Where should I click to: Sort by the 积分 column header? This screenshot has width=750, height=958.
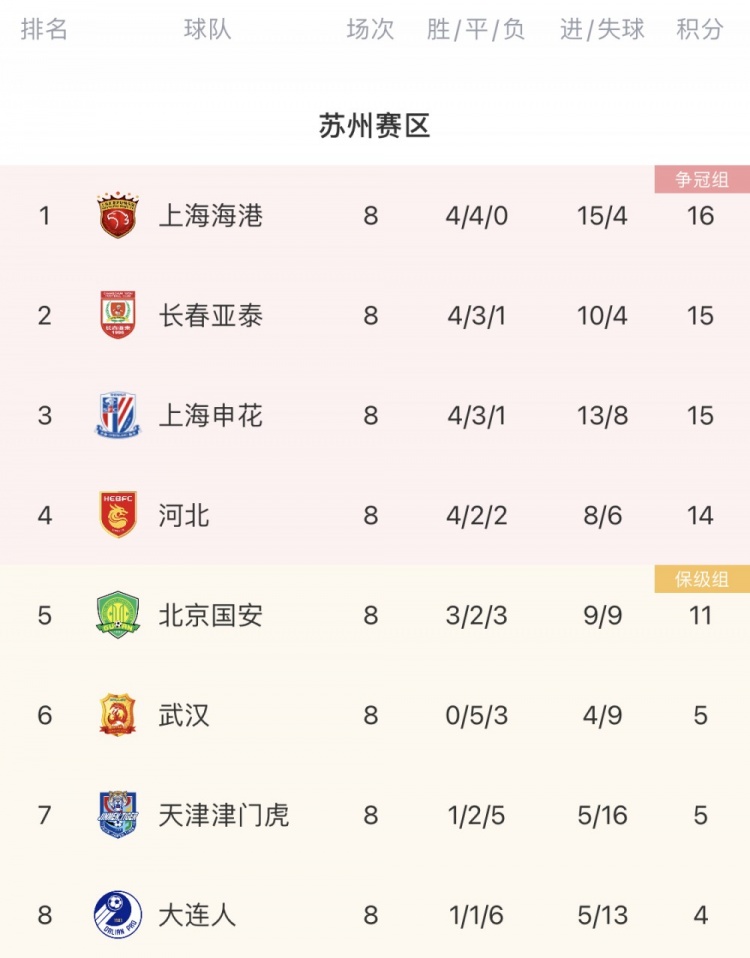700,29
